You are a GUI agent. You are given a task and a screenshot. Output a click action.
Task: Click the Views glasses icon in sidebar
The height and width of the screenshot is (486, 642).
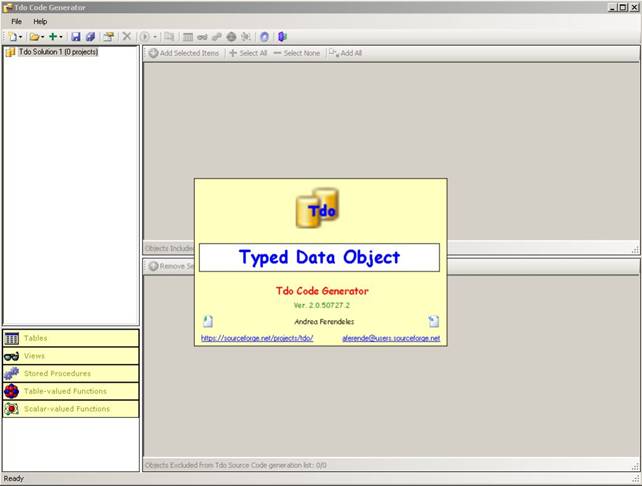(11, 356)
